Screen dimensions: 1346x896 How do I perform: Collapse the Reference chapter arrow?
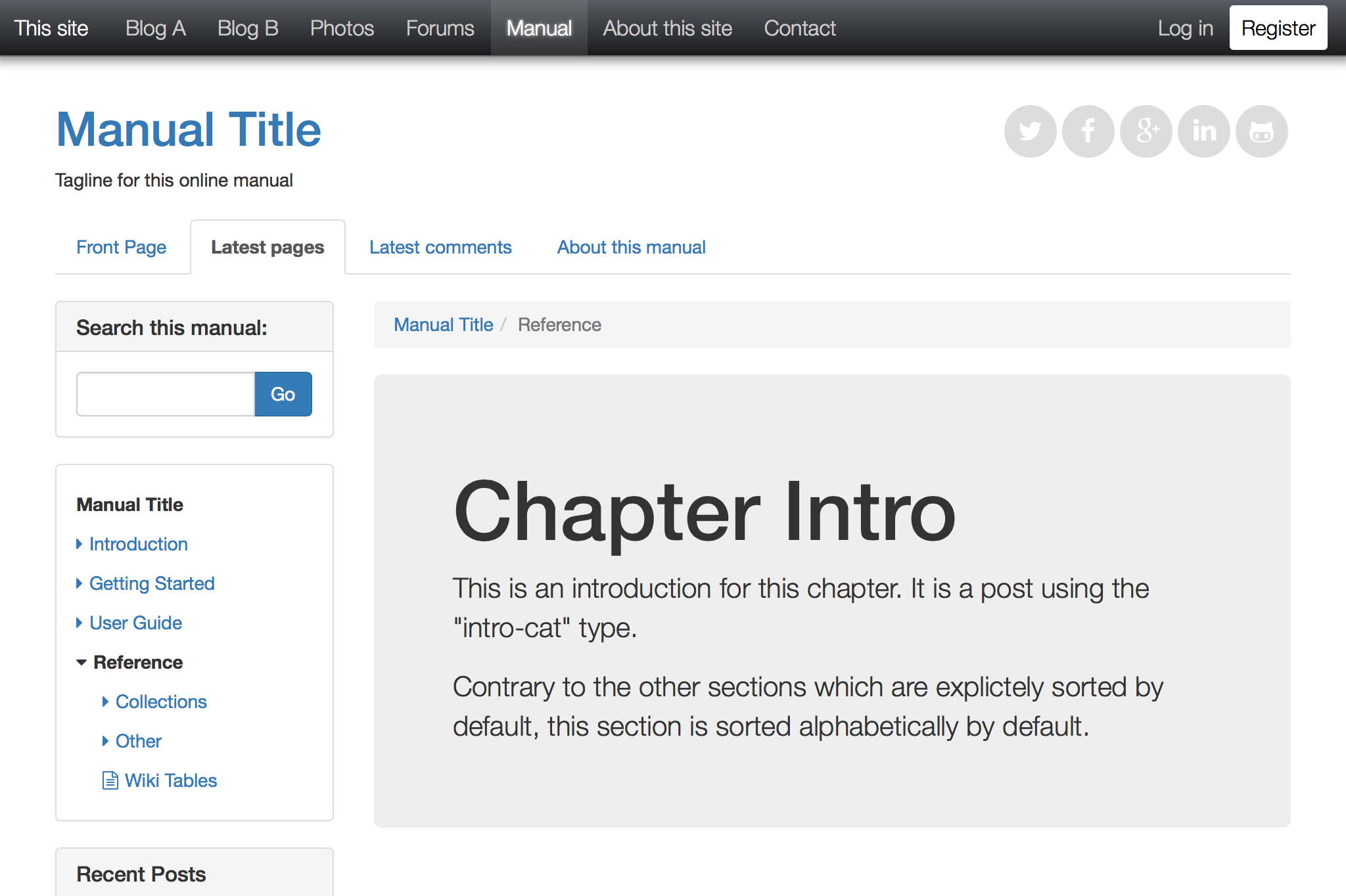pos(81,662)
